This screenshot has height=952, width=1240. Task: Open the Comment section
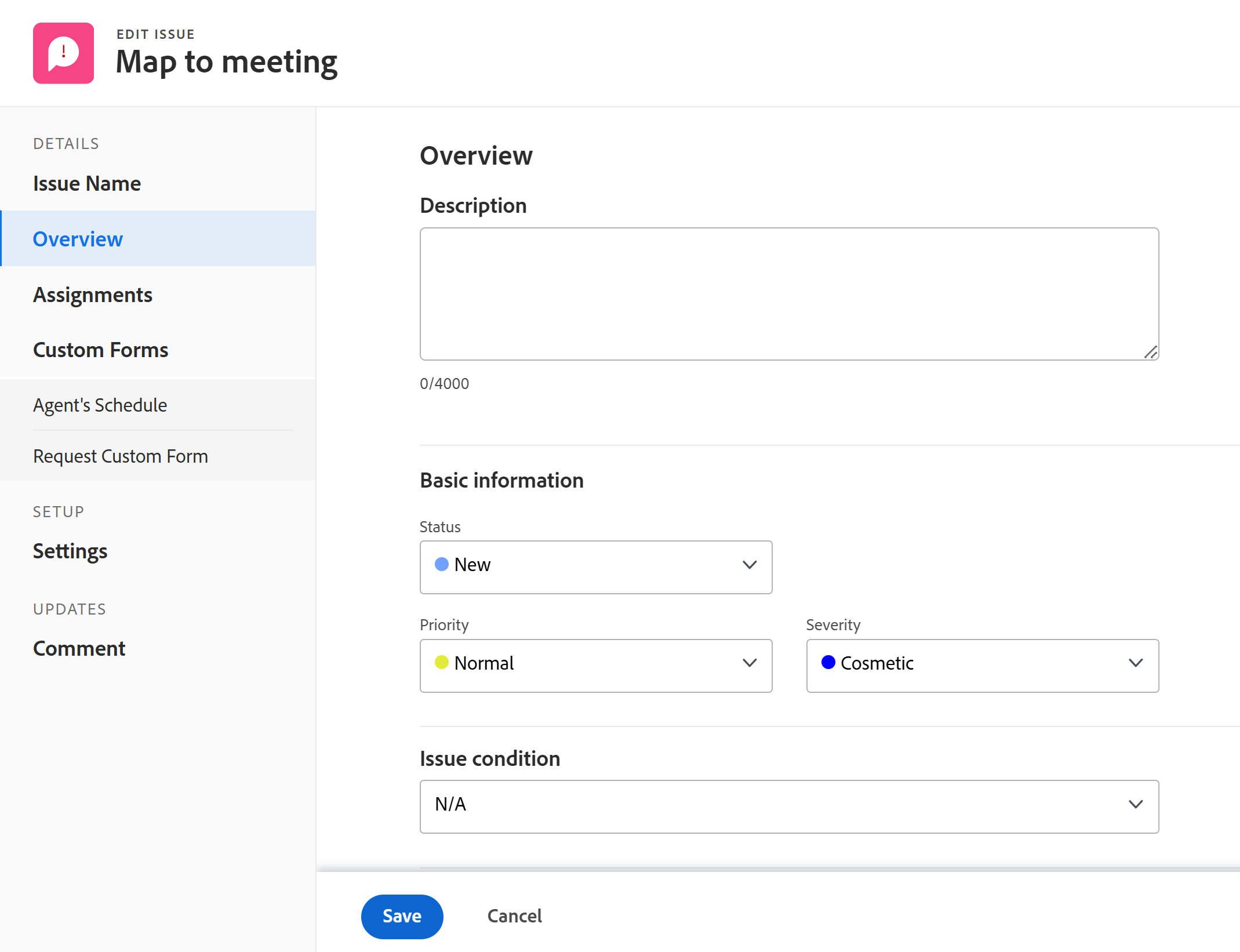pos(79,648)
